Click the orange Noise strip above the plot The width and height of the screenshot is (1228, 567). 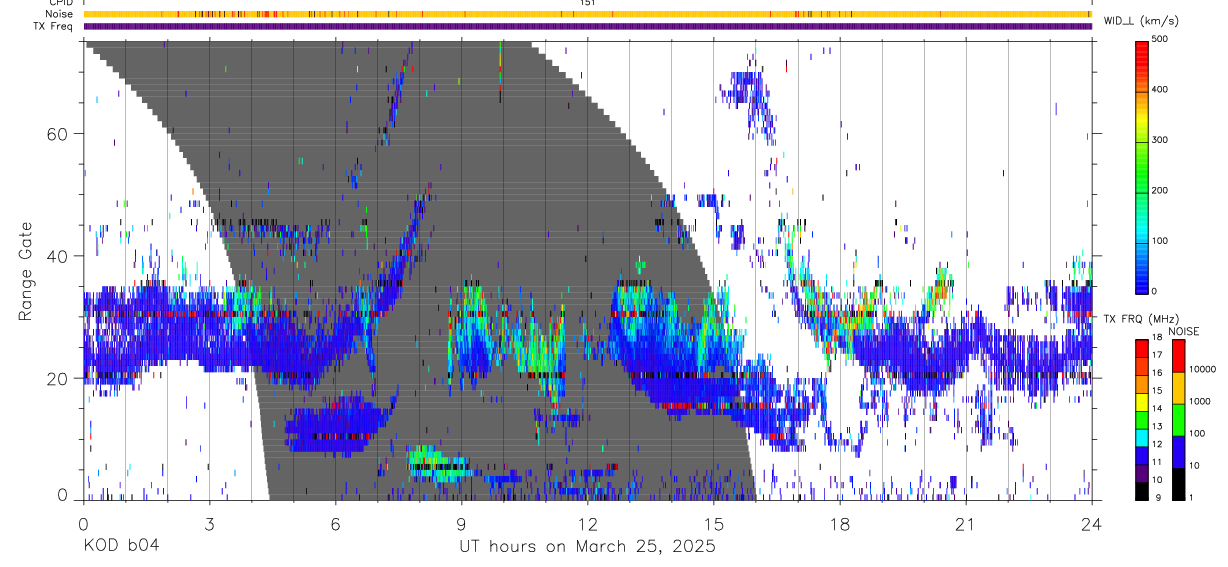(587, 14)
